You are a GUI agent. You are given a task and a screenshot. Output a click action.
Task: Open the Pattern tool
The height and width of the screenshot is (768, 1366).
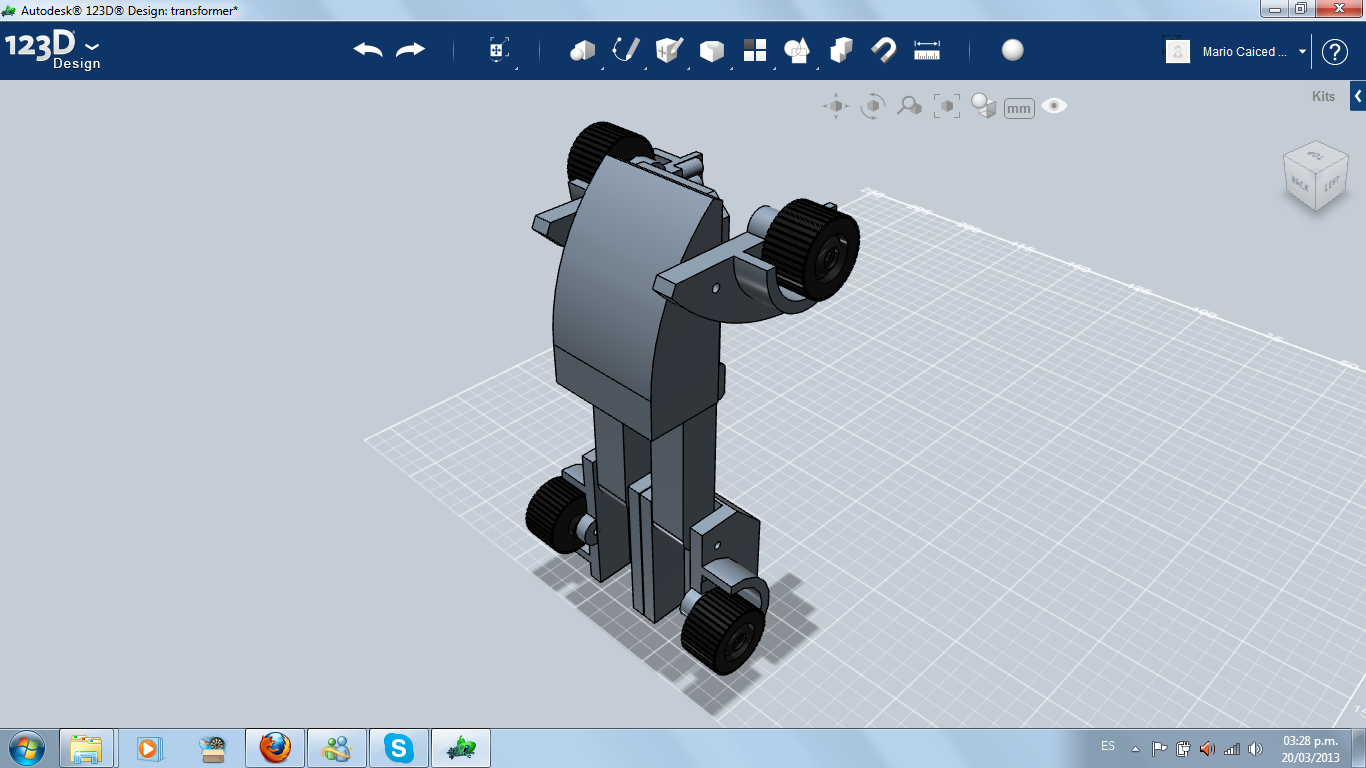pyautogui.click(x=755, y=50)
